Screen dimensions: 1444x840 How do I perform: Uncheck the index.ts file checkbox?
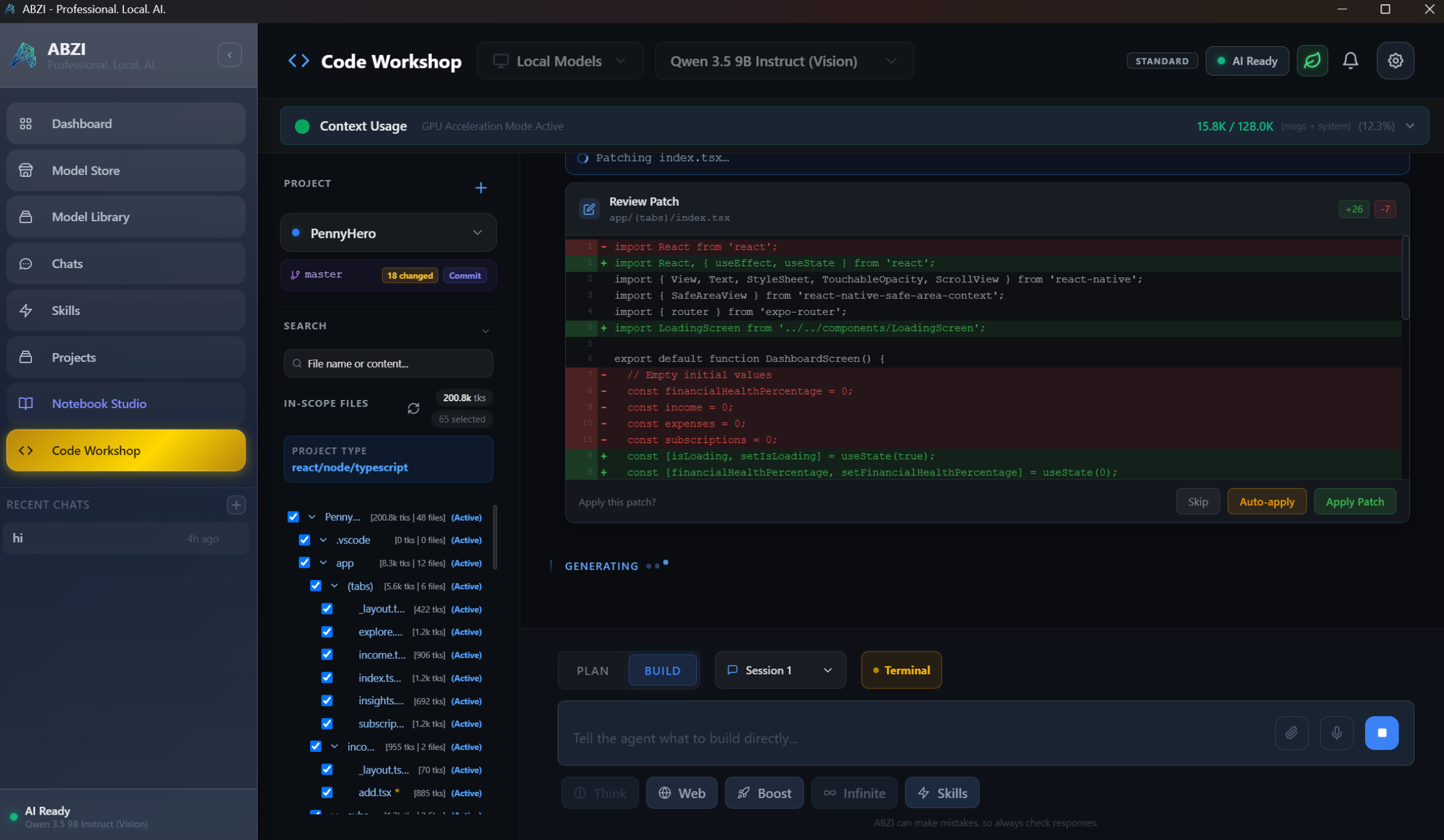[327, 678]
